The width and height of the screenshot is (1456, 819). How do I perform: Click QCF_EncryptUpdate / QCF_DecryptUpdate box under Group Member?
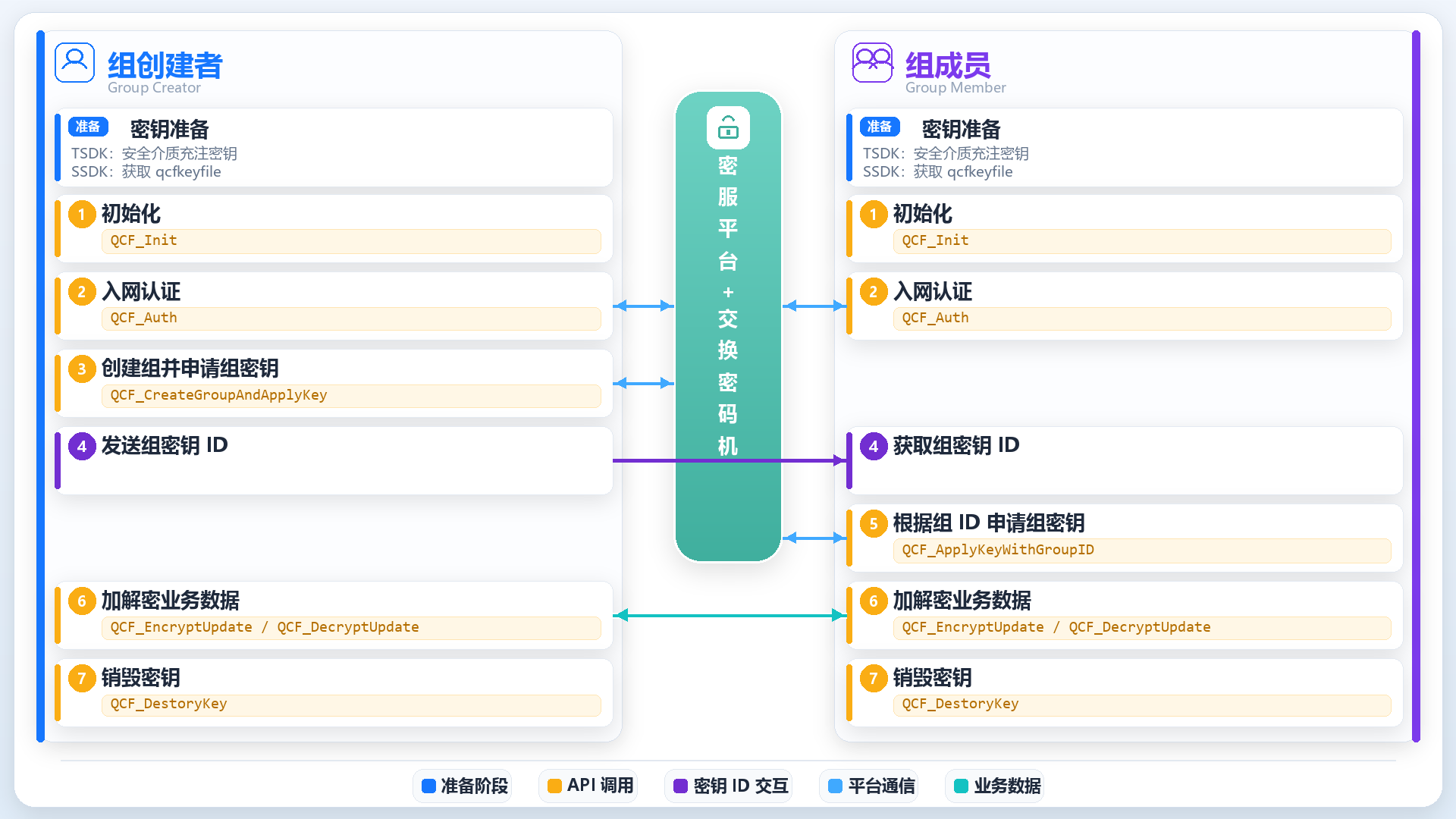1142,628
